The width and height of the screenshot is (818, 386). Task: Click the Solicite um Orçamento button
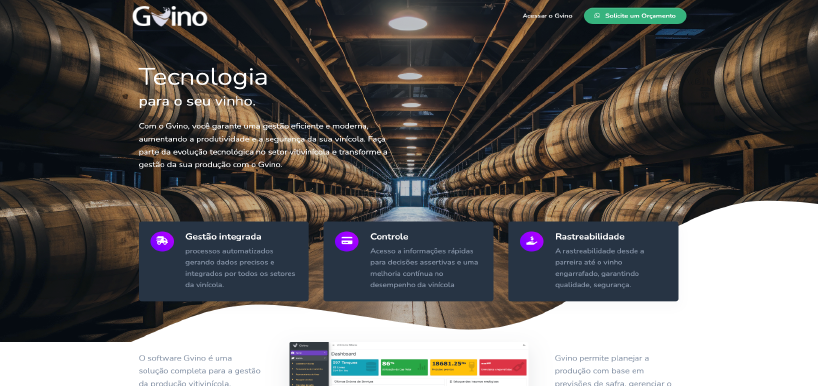(635, 16)
